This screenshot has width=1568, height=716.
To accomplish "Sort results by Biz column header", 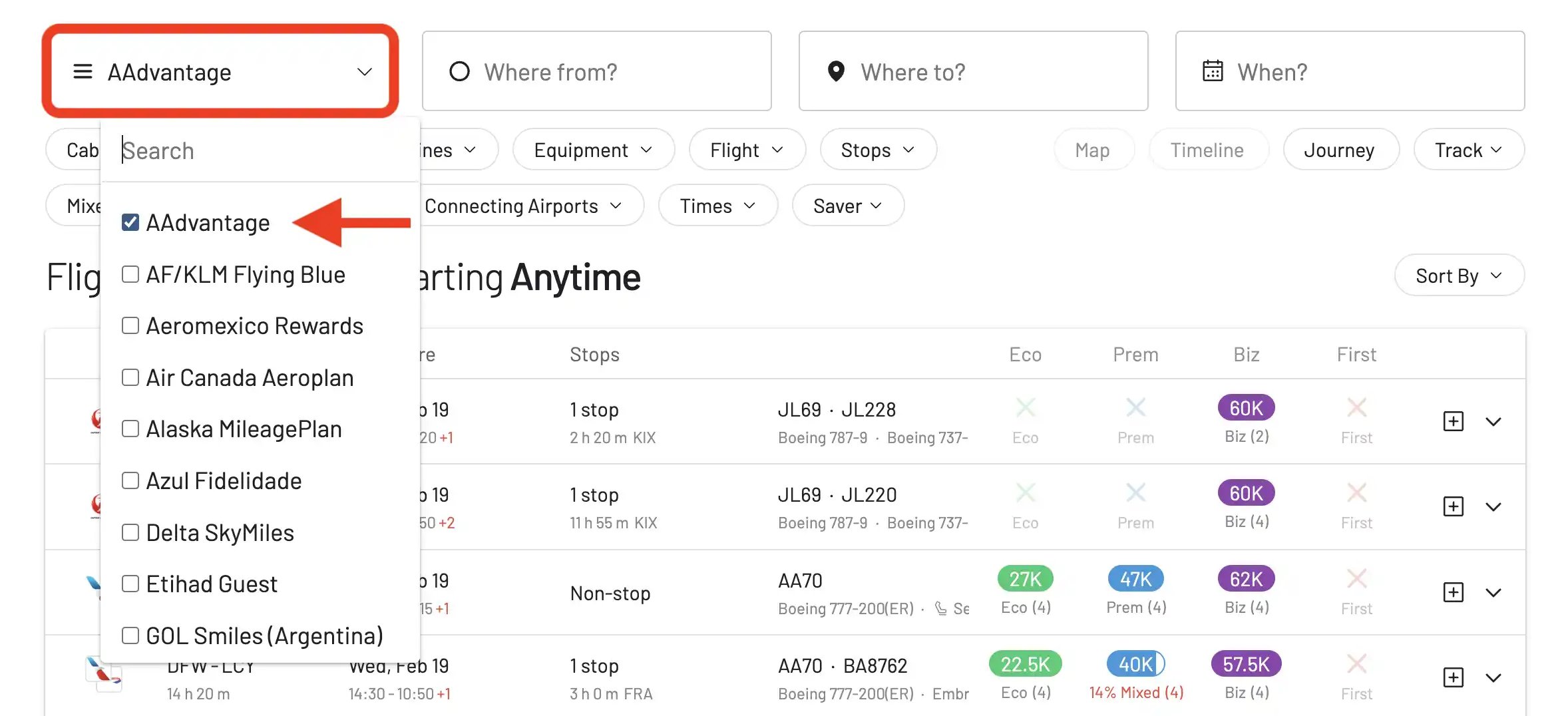I will 1246,354.
